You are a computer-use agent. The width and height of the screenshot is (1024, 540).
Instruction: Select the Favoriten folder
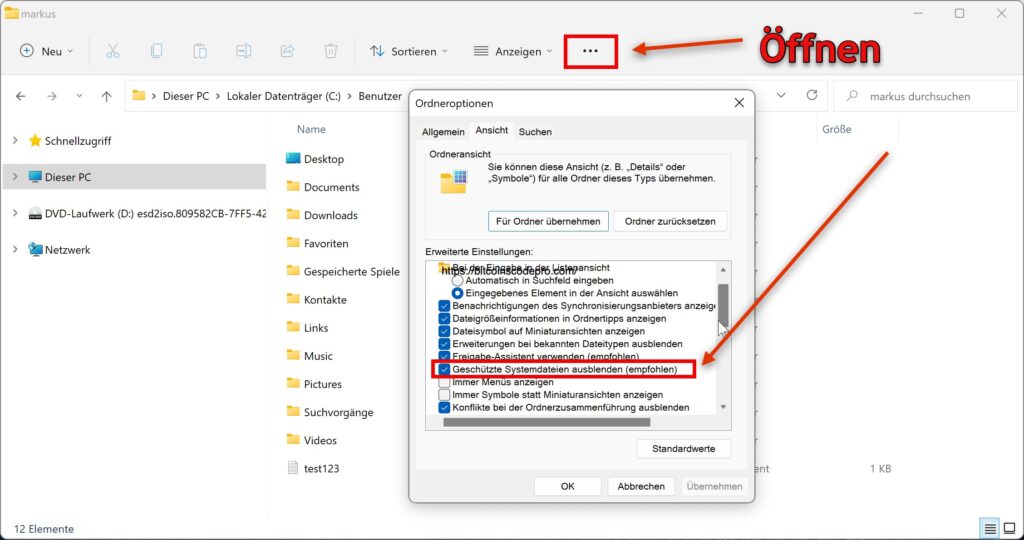pyautogui.click(x=317, y=243)
